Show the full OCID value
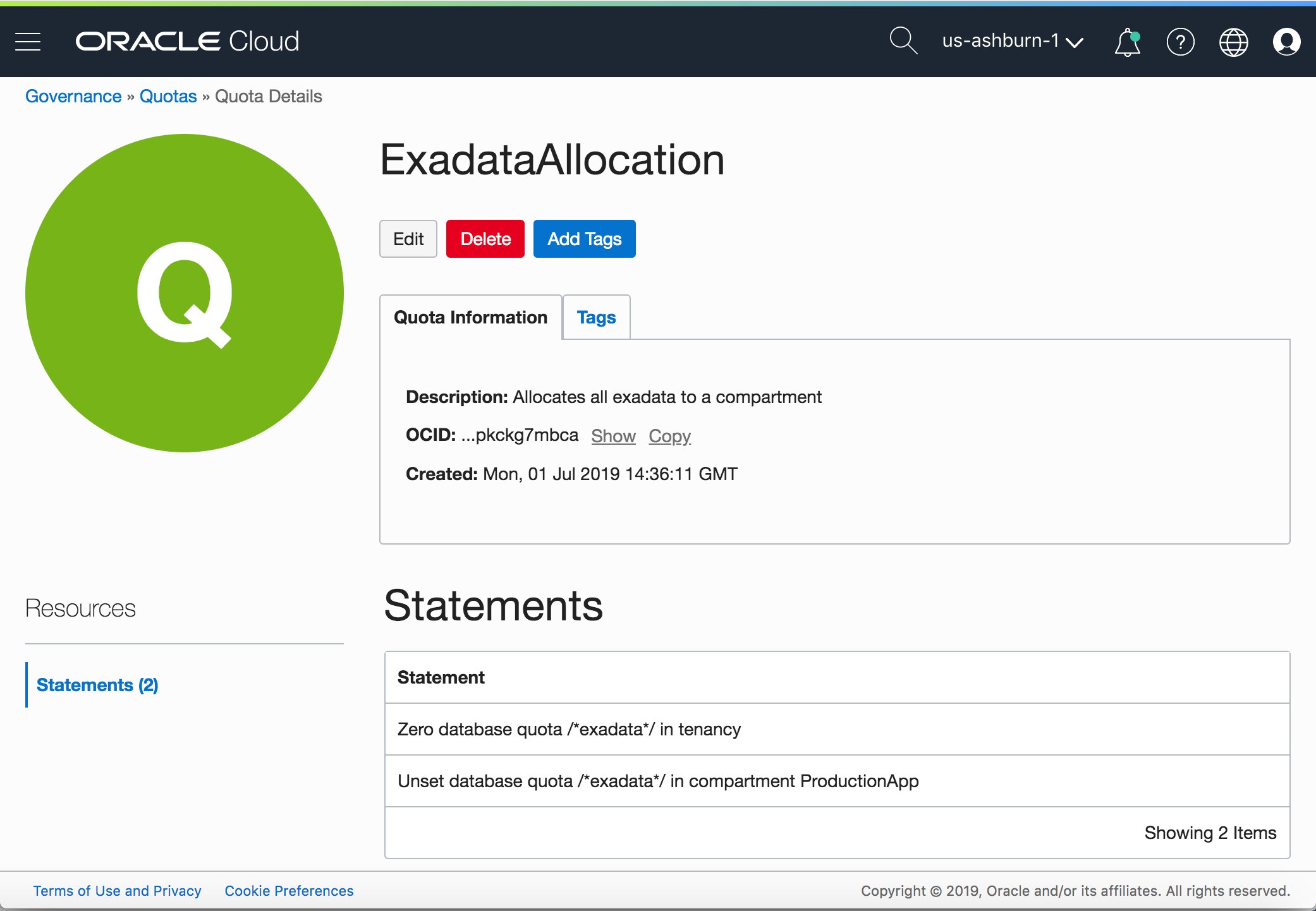Image resolution: width=1316 pixels, height=911 pixels. tap(612, 435)
